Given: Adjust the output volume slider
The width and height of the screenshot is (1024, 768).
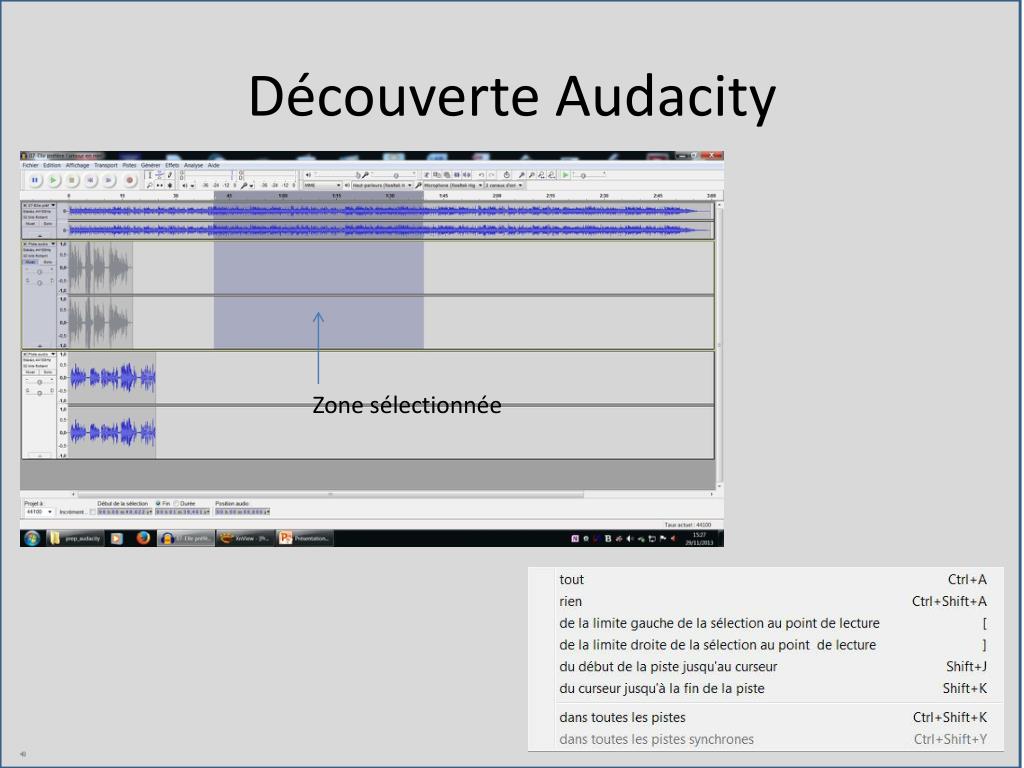Looking at the screenshot, I should click(336, 175).
